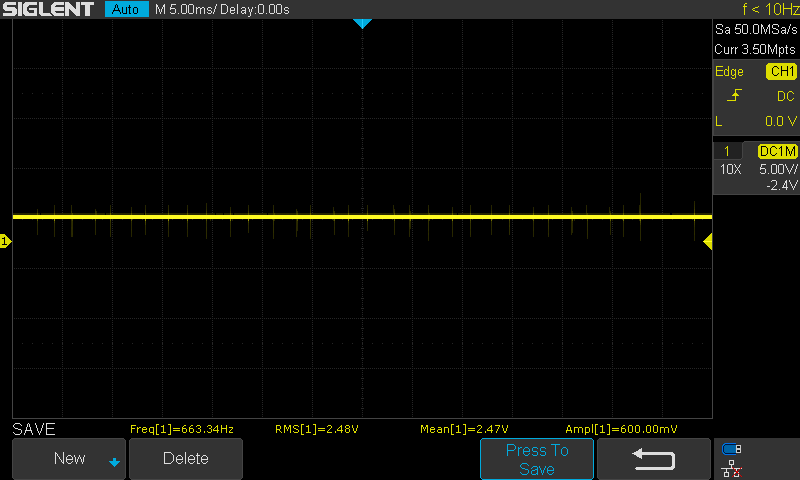
Task: Click the channel 1 number box
Action: 727,151
